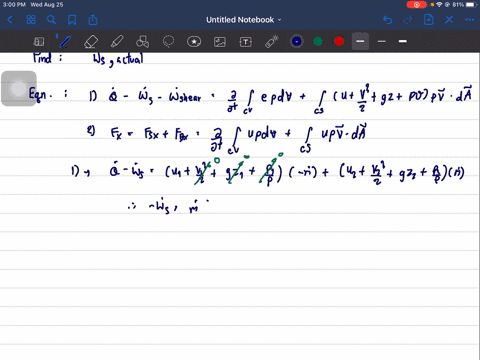Toggle the read-only/zoom window tool
480x360 pixels.
click(39, 42)
